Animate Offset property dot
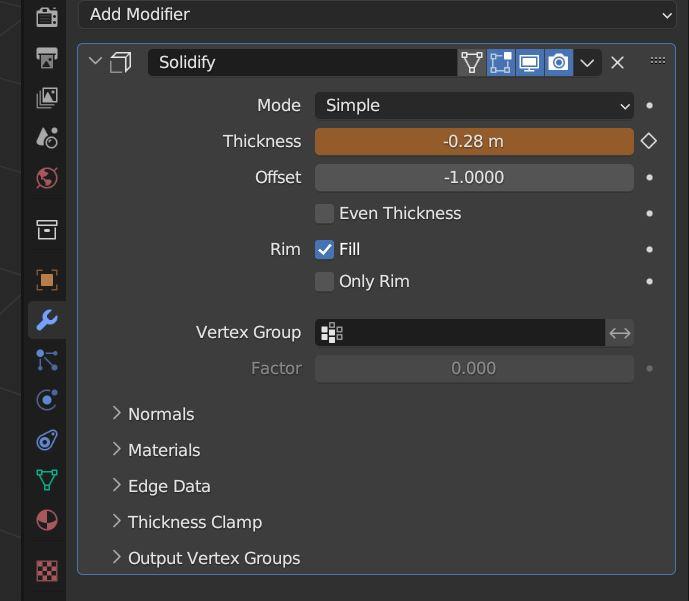 click(x=649, y=177)
